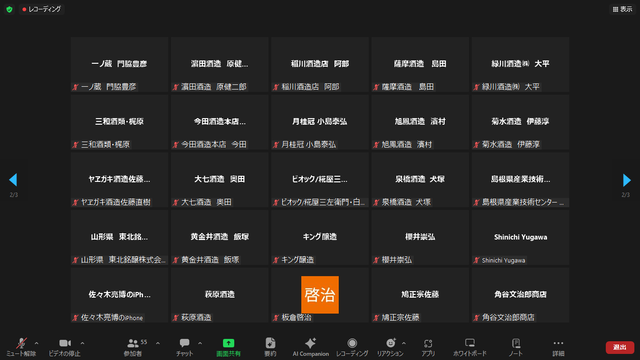Go to previous gallery page arrow

tap(13, 180)
